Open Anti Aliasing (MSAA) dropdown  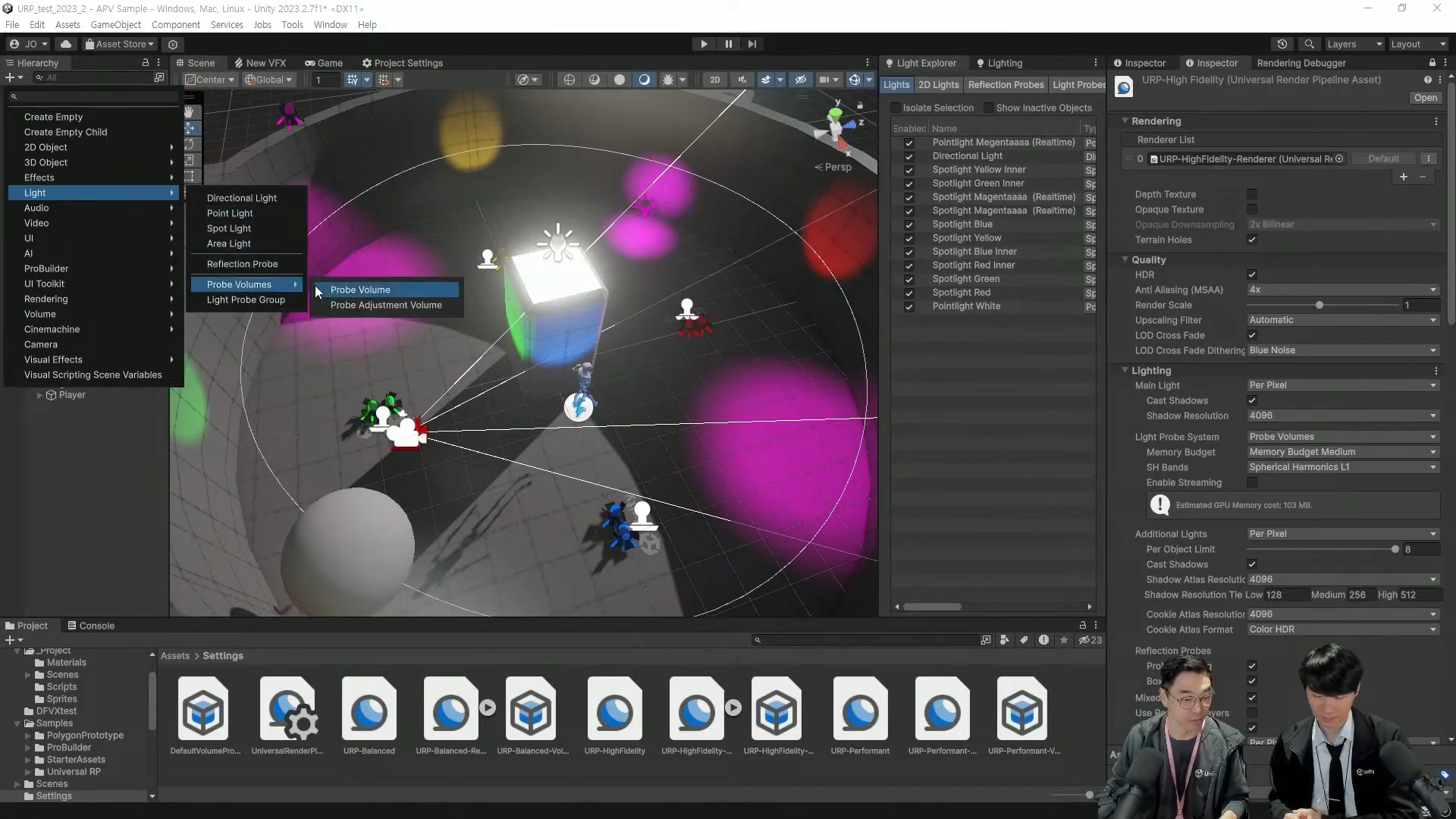[1342, 290]
